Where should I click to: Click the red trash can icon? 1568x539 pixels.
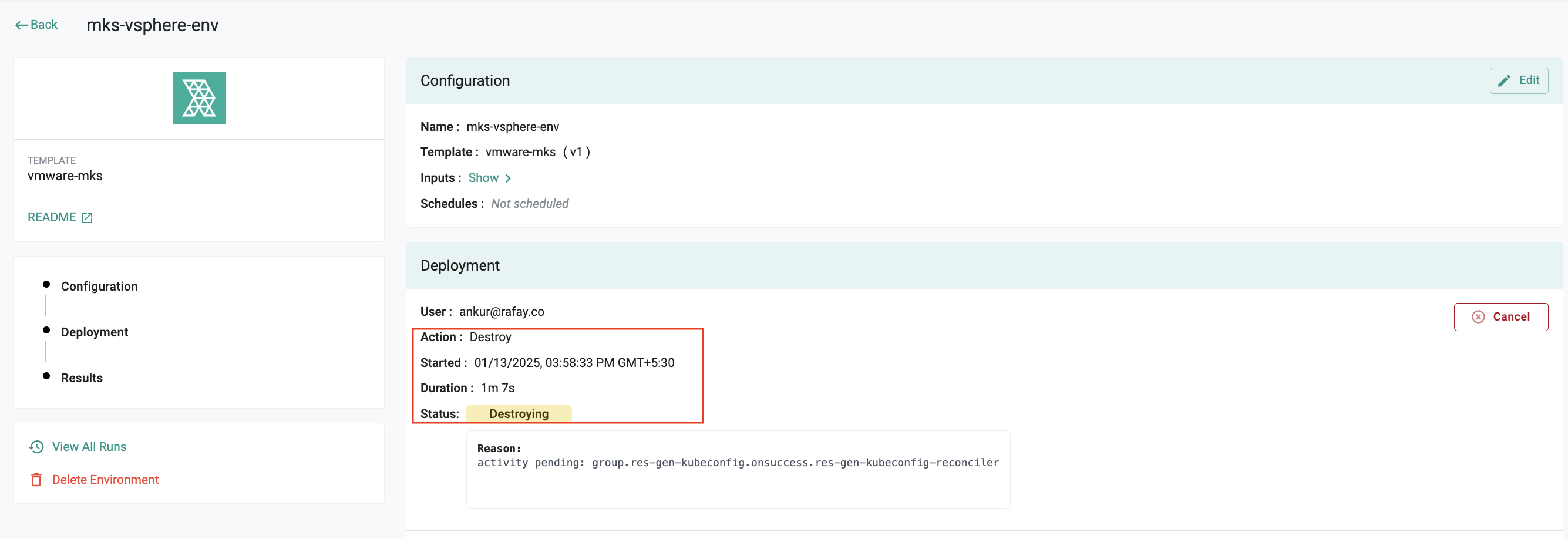point(36,480)
